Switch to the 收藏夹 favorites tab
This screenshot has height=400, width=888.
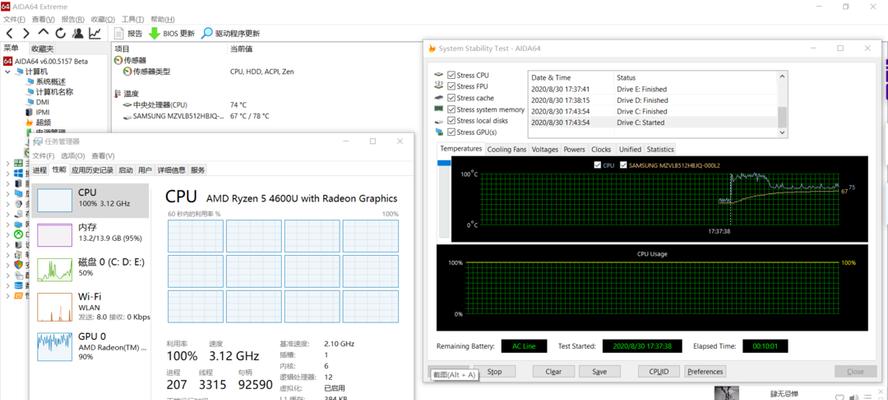[x=42, y=49]
